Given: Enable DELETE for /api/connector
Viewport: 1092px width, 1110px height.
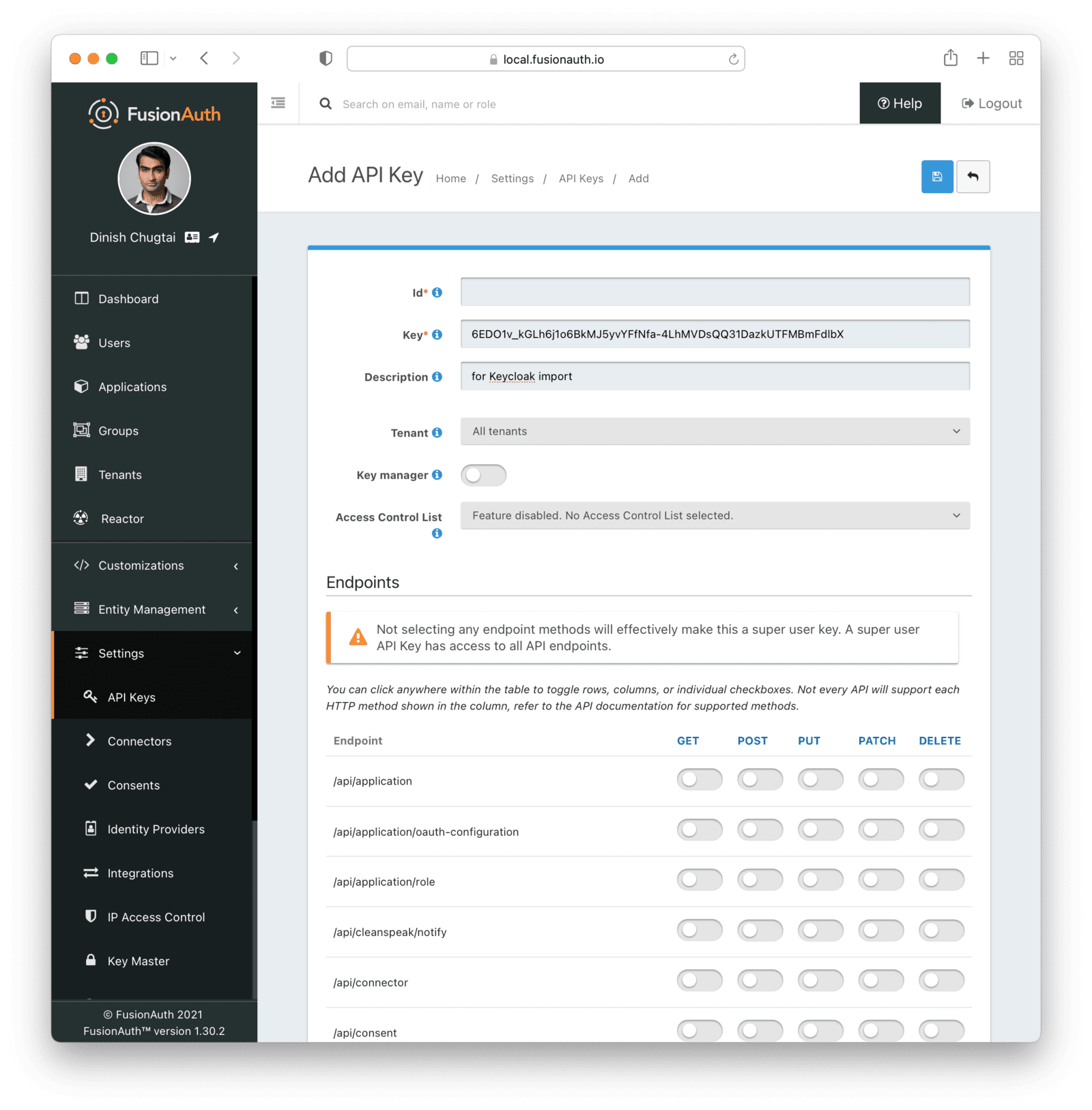Looking at the screenshot, I should click(x=941, y=980).
